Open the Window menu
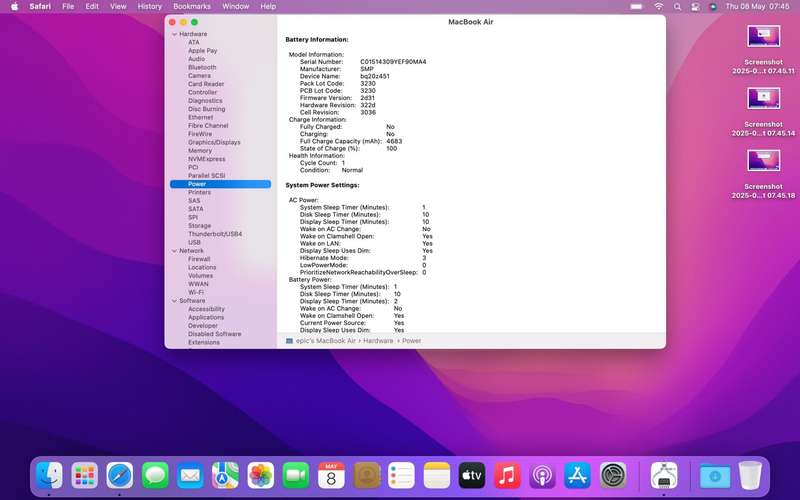 [236, 7]
